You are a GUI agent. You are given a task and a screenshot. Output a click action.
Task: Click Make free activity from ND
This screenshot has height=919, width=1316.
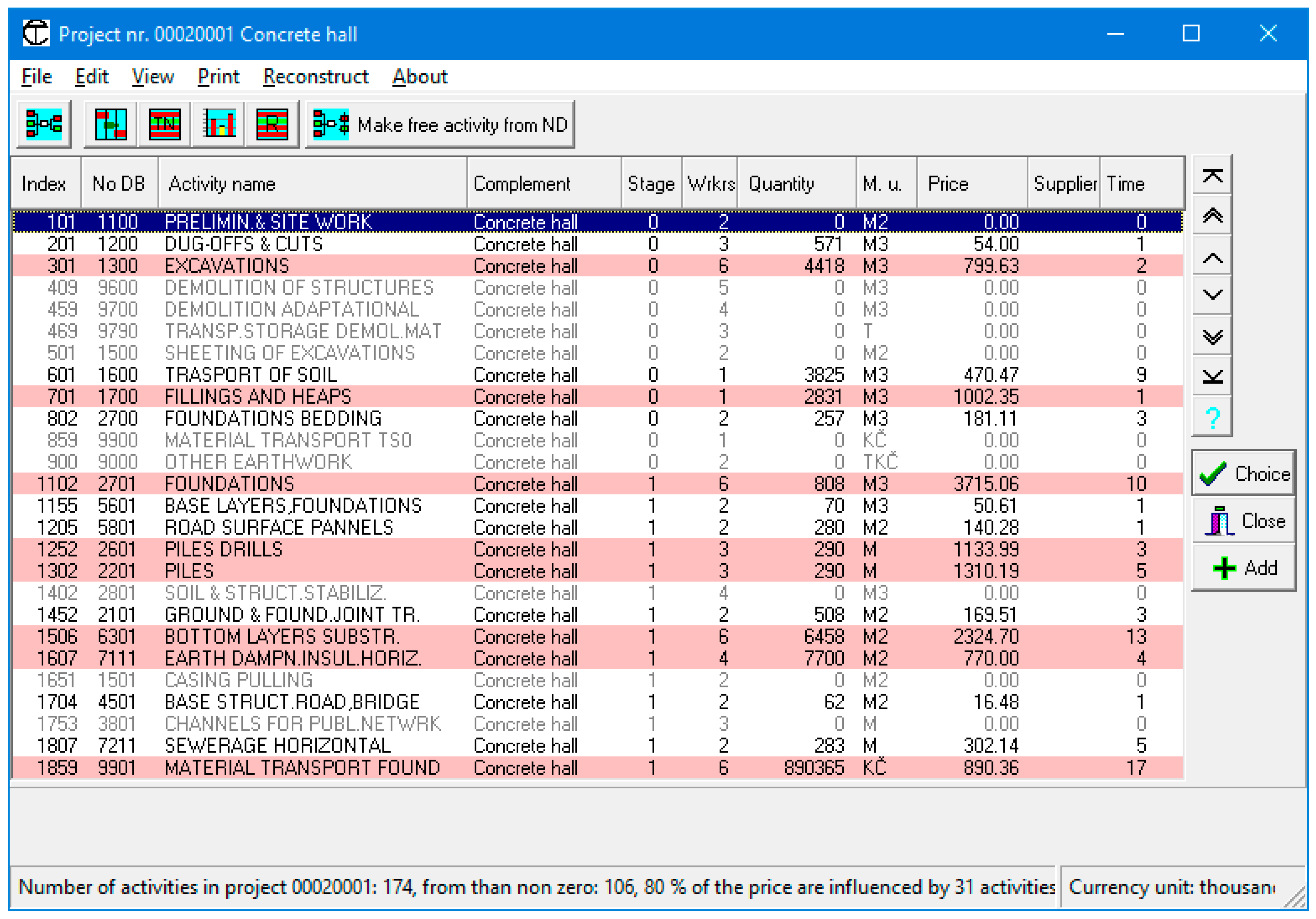click(440, 124)
